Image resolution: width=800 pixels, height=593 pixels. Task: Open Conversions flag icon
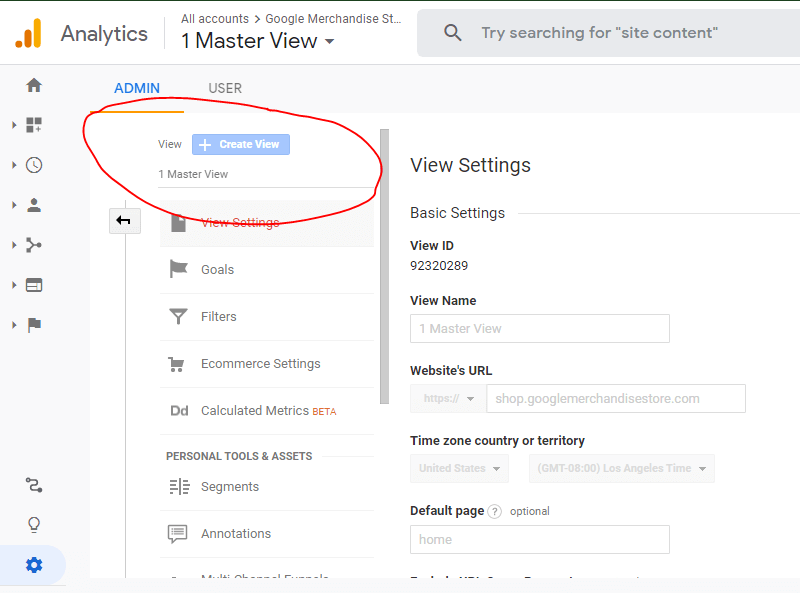(x=34, y=325)
